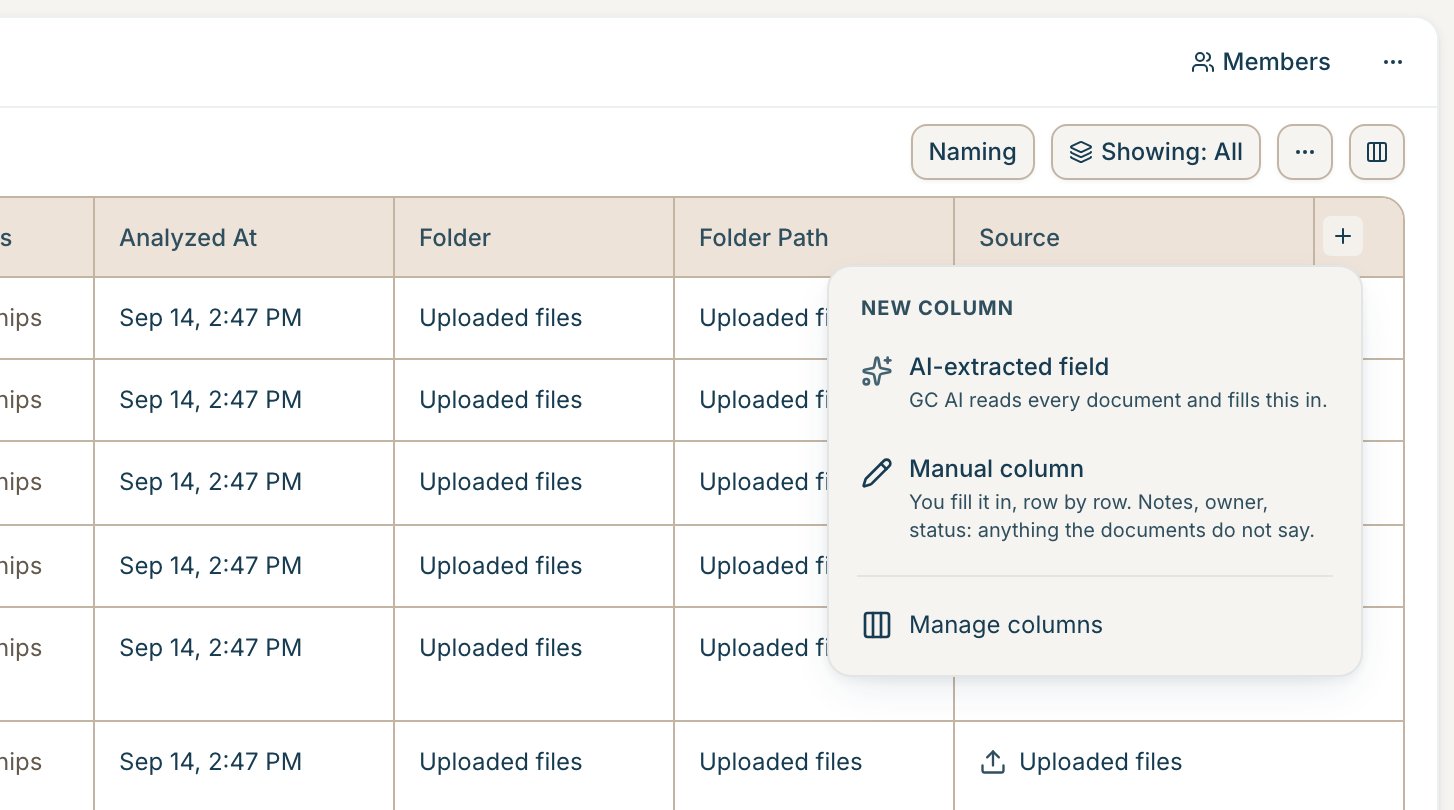This screenshot has height=810, width=1454.
Task: Click Uploaded files in the Source column
Action: click(1100, 762)
